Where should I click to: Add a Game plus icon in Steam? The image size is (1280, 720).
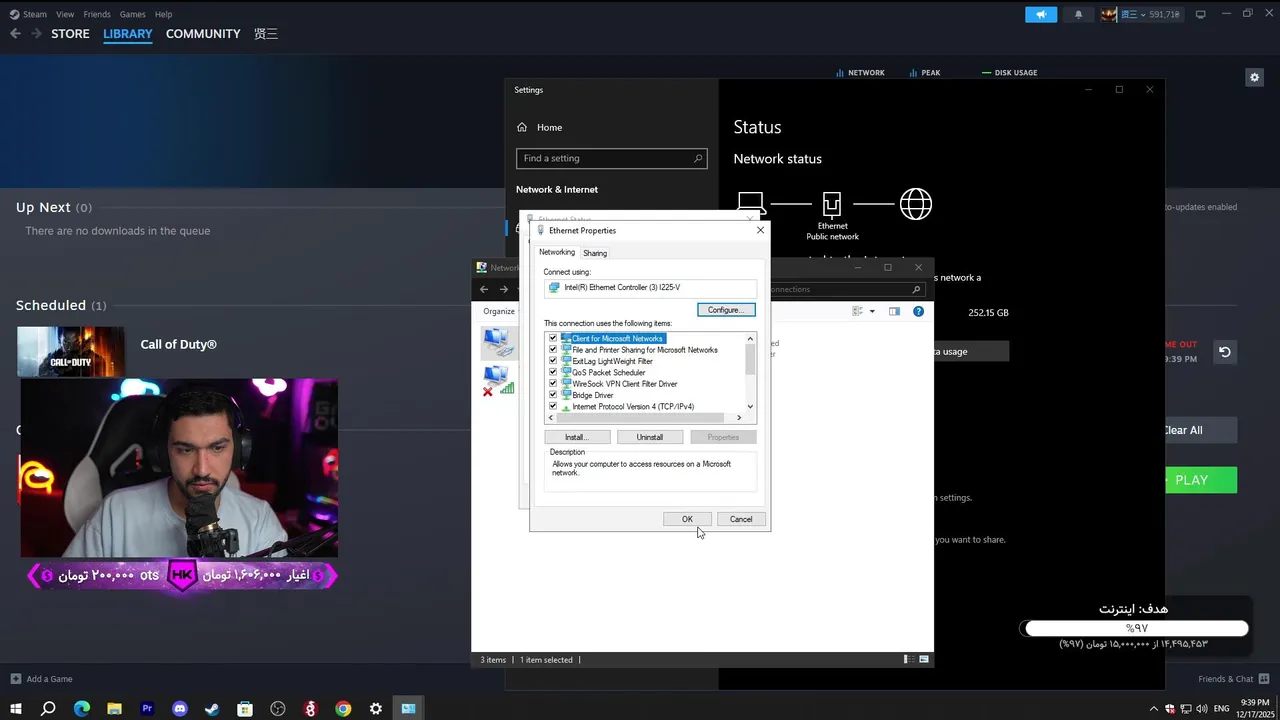[x=15, y=679]
